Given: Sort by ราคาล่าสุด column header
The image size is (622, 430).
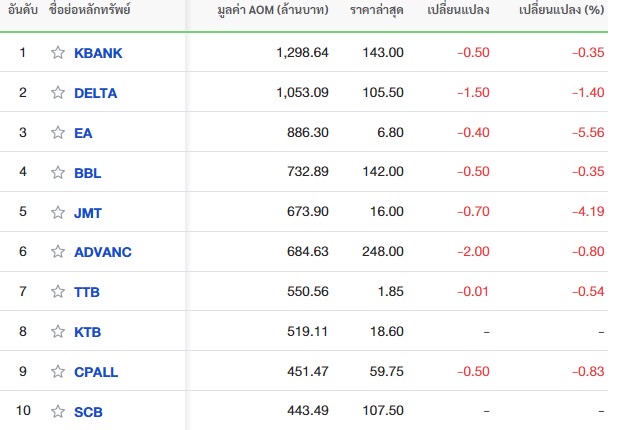Looking at the screenshot, I should (374, 12).
